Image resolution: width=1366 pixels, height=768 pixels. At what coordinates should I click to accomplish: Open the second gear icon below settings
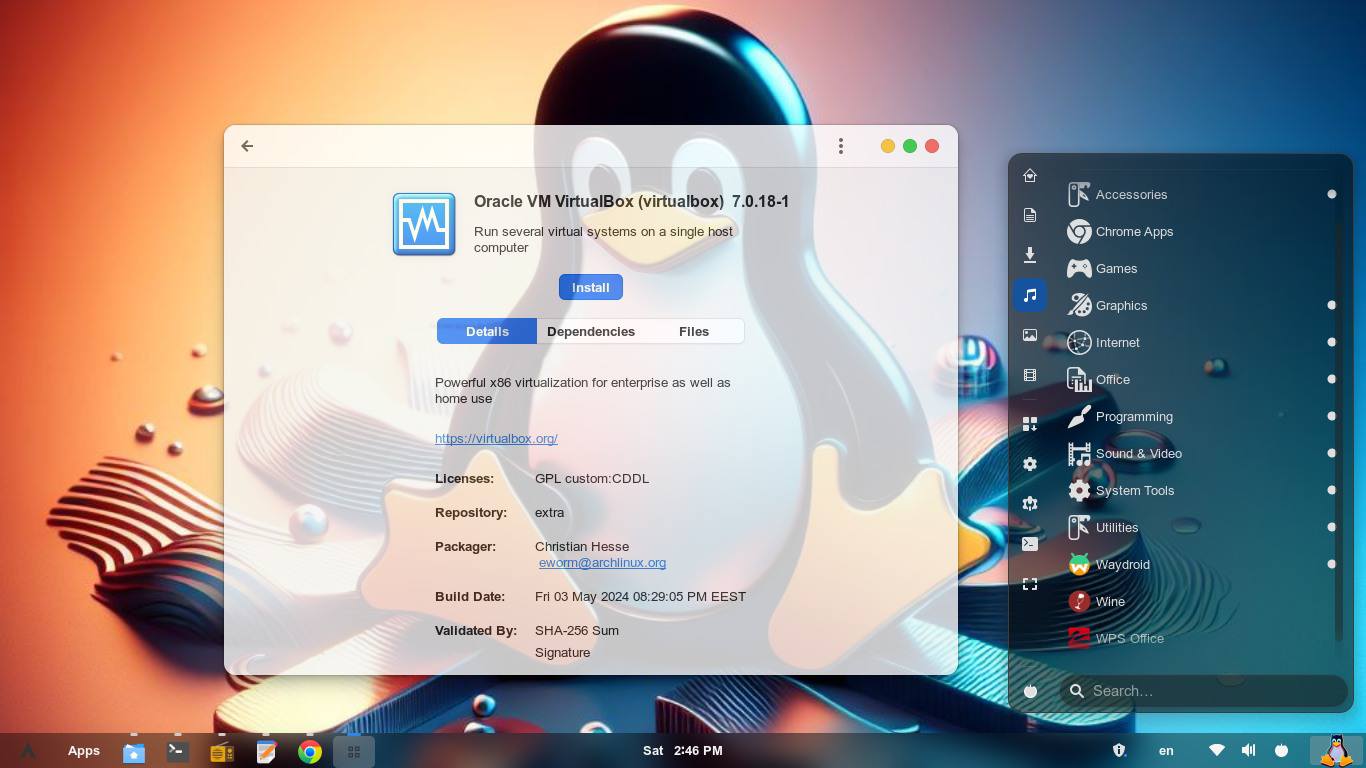pos(1030,504)
